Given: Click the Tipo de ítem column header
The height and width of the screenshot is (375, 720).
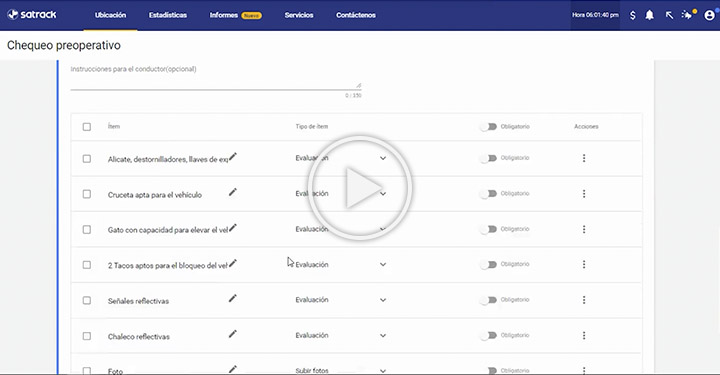Looking at the screenshot, I should tap(312, 127).
